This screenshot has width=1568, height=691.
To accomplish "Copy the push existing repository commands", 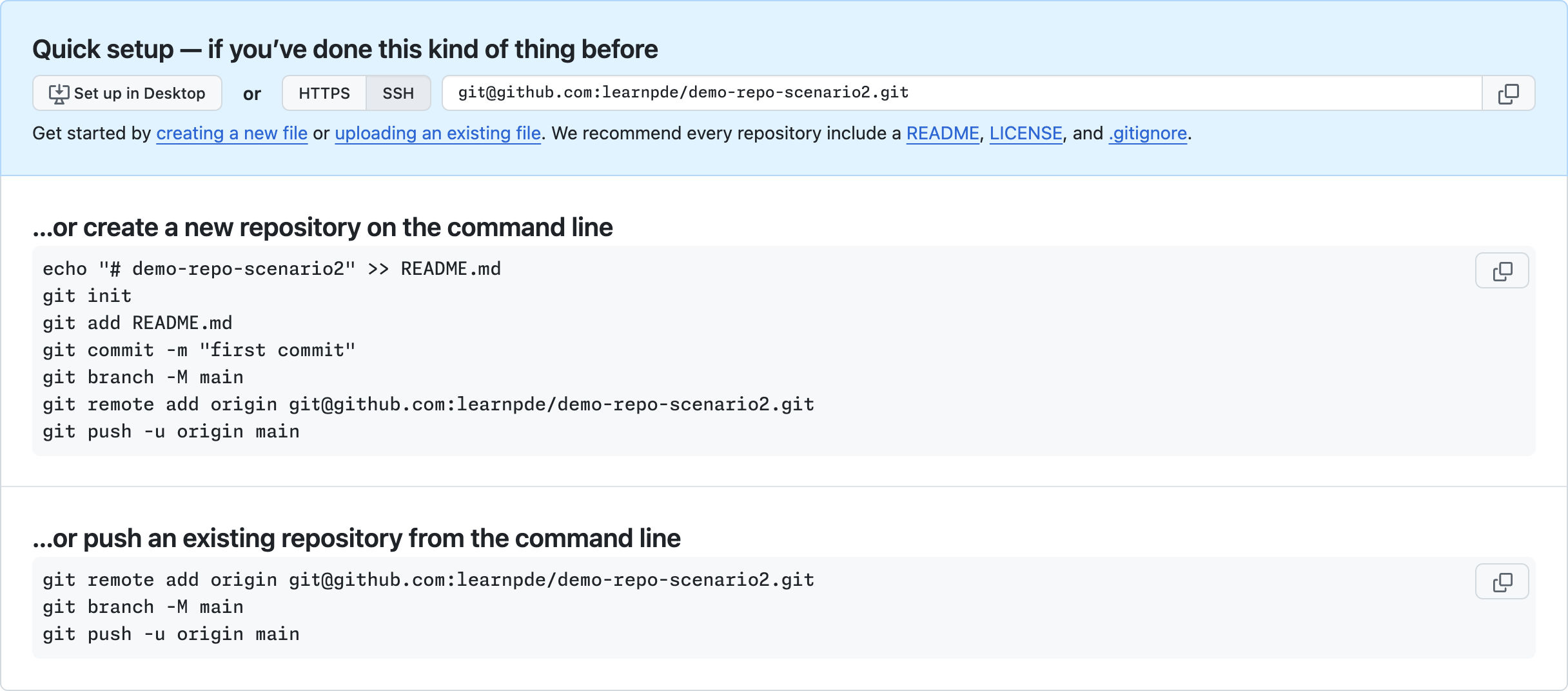I will tap(1502, 581).
